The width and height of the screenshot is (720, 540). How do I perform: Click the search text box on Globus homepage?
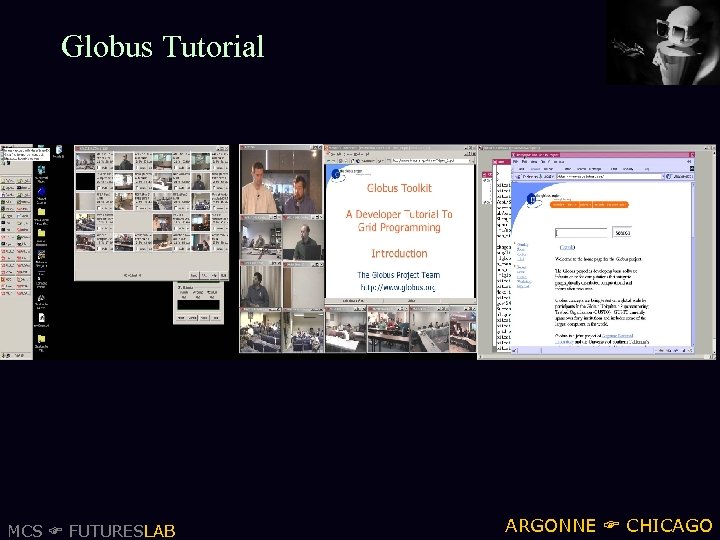(x=581, y=233)
